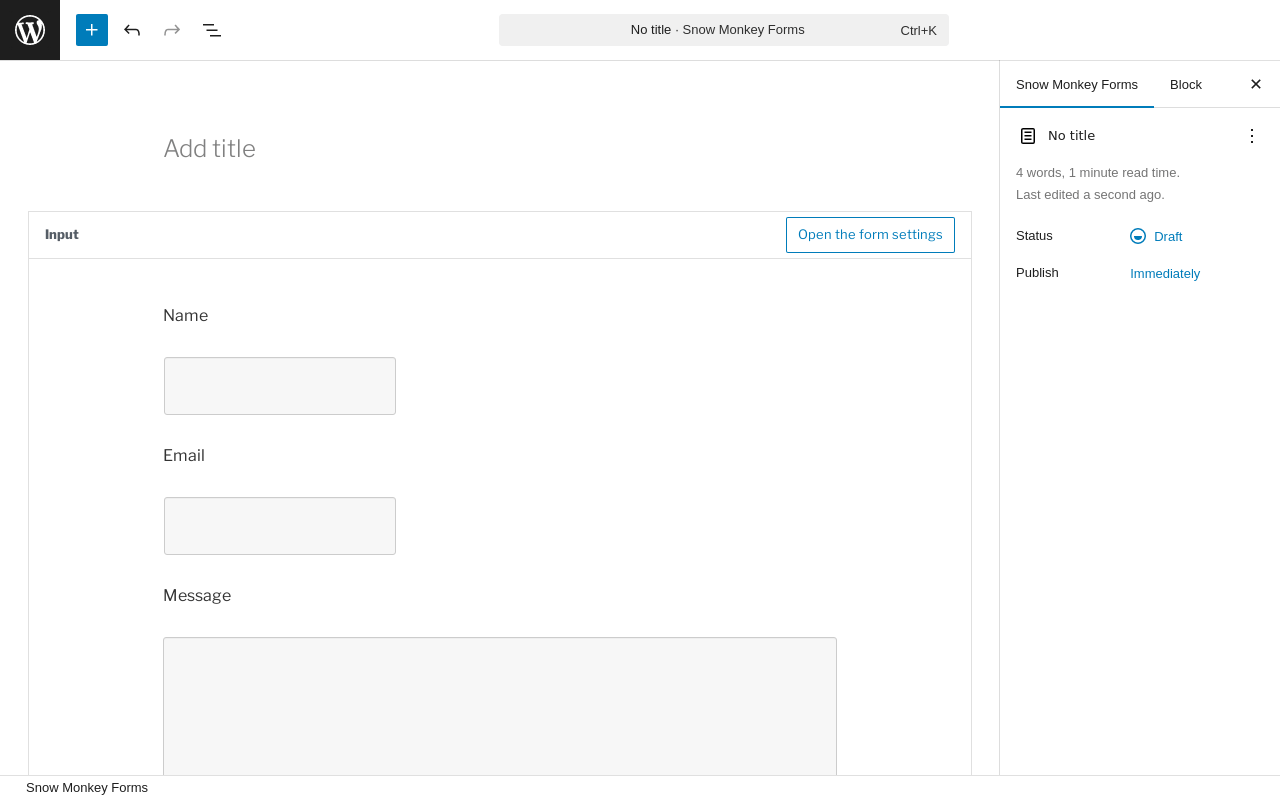Undo the last change
This screenshot has width=1280, height=800.
pos(132,30)
